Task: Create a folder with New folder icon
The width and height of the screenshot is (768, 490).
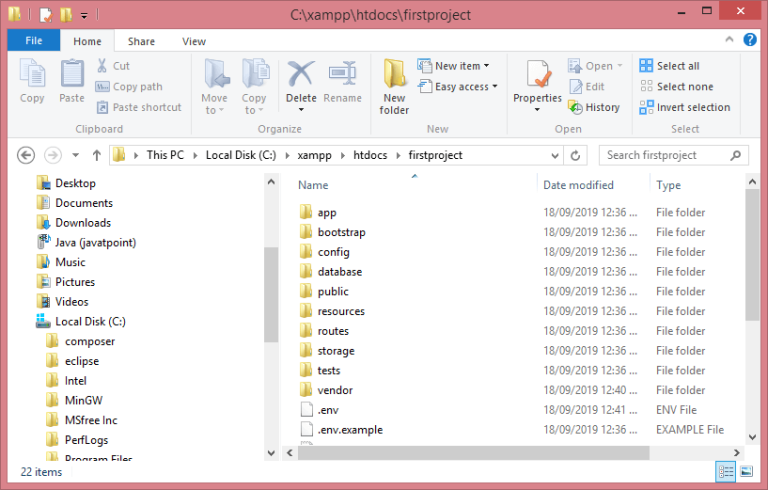Action: 394,86
